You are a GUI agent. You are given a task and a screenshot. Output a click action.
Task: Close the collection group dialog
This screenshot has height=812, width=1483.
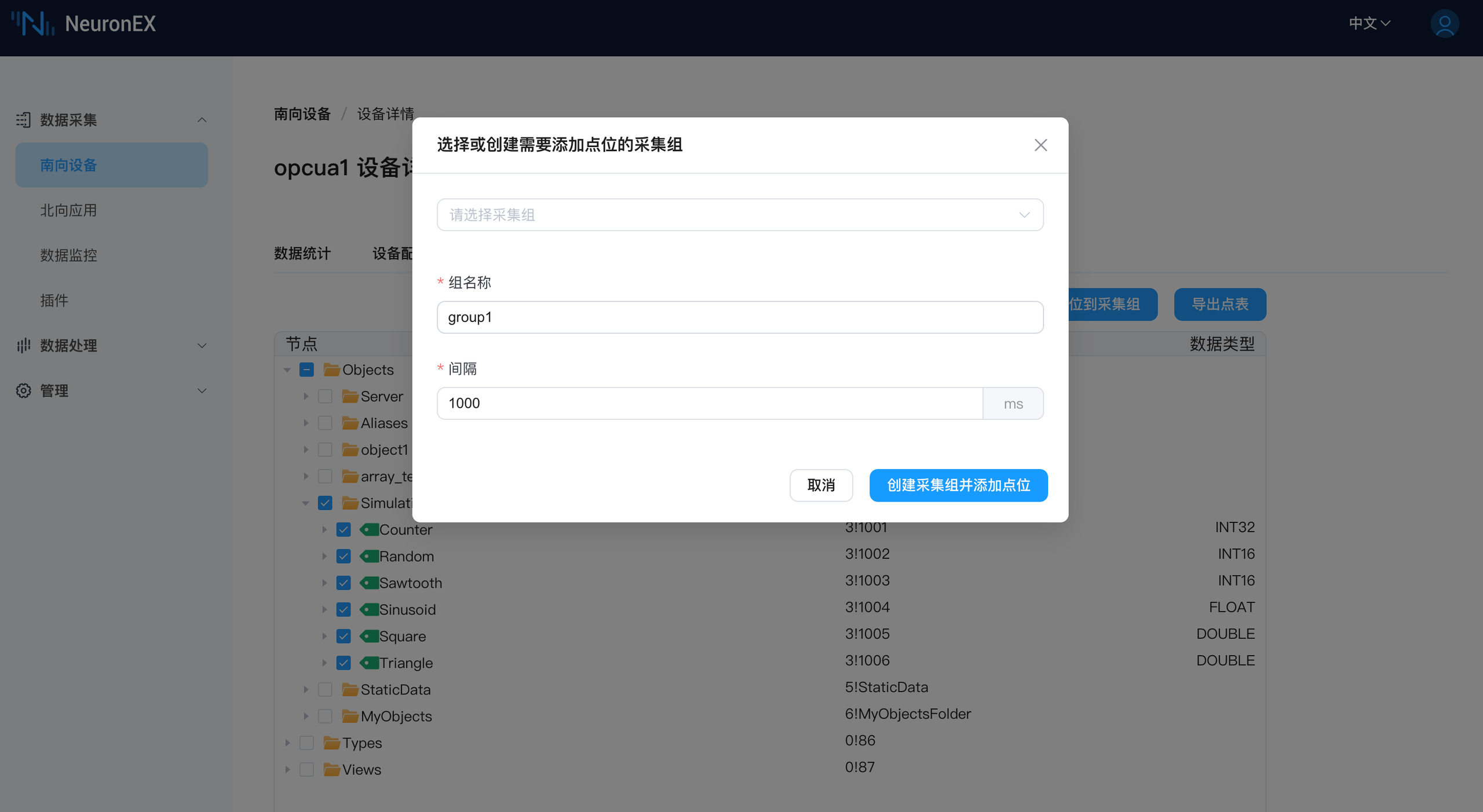pos(1040,145)
